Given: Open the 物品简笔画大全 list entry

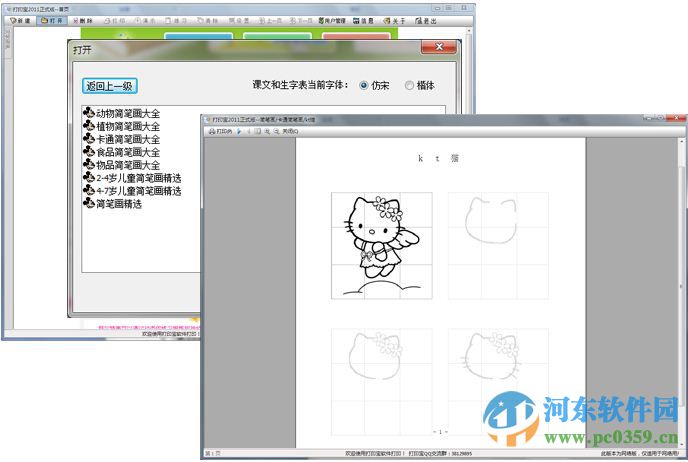Looking at the screenshot, I should tap(122, 165).
